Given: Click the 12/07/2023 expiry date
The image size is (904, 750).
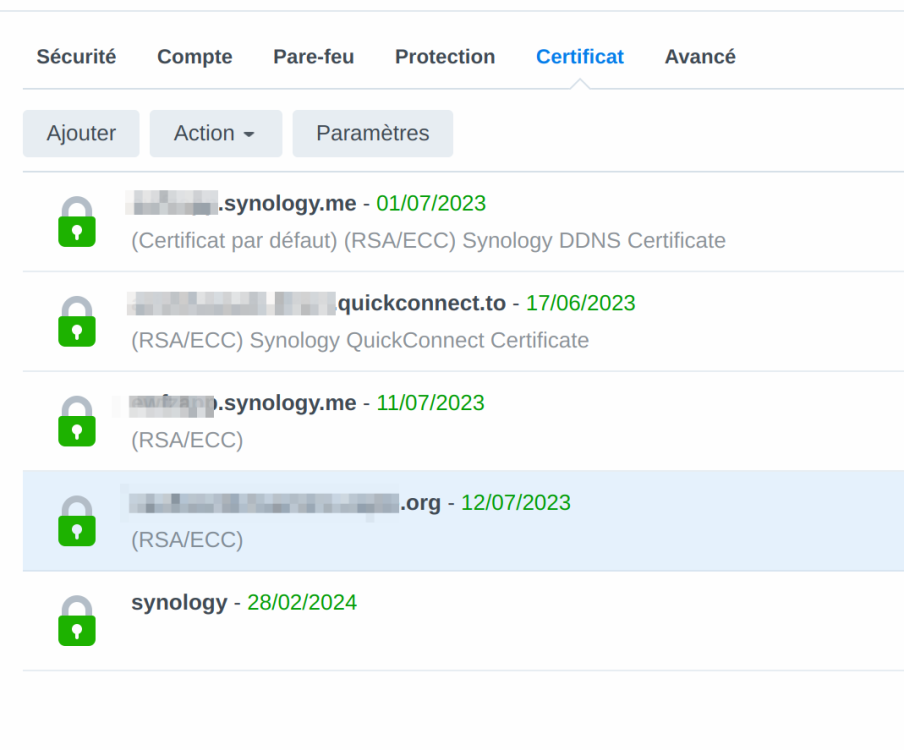Looking at the screenshot, I should pos(516,503).
